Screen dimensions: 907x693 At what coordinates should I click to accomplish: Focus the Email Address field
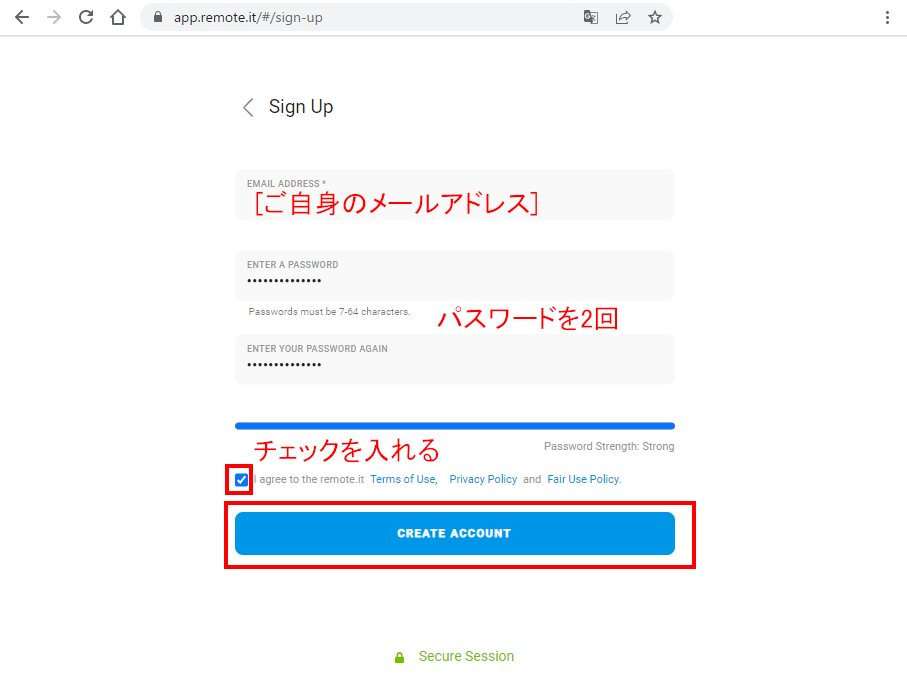click(x=454, y=203)
